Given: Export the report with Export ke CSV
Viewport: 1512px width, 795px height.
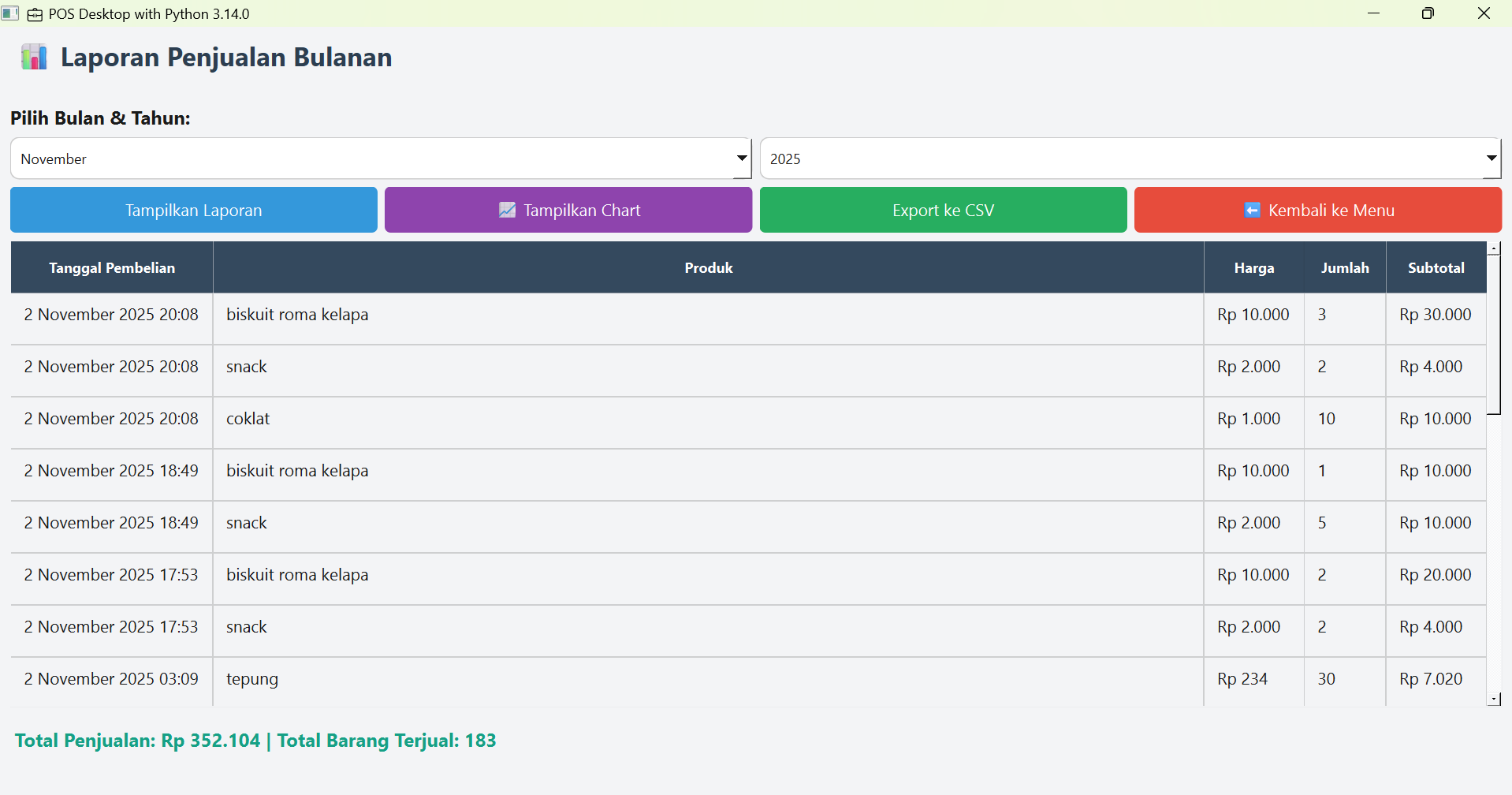Looking at the screenshot, I should click(x=943, y=210).
